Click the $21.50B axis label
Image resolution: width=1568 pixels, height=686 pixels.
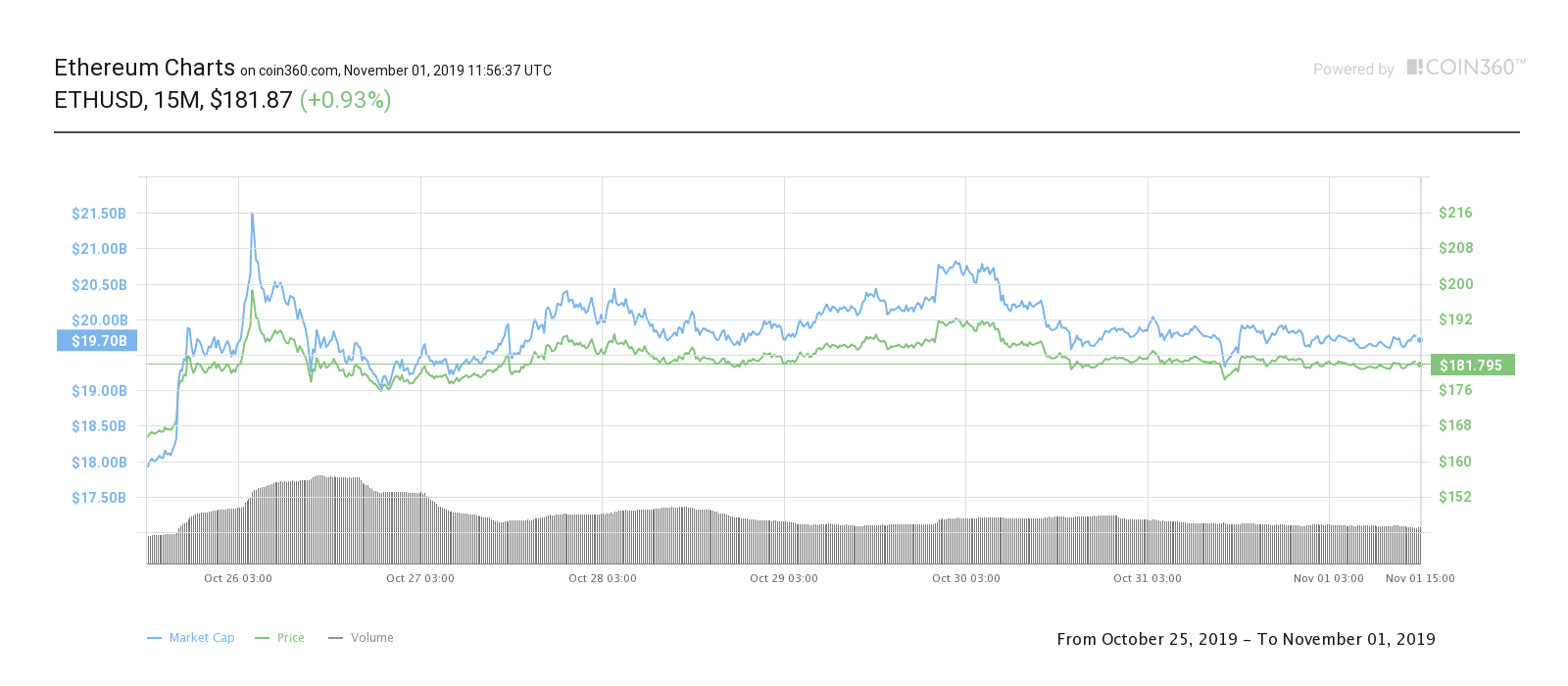pyautogui.click(x=99, y=214)
